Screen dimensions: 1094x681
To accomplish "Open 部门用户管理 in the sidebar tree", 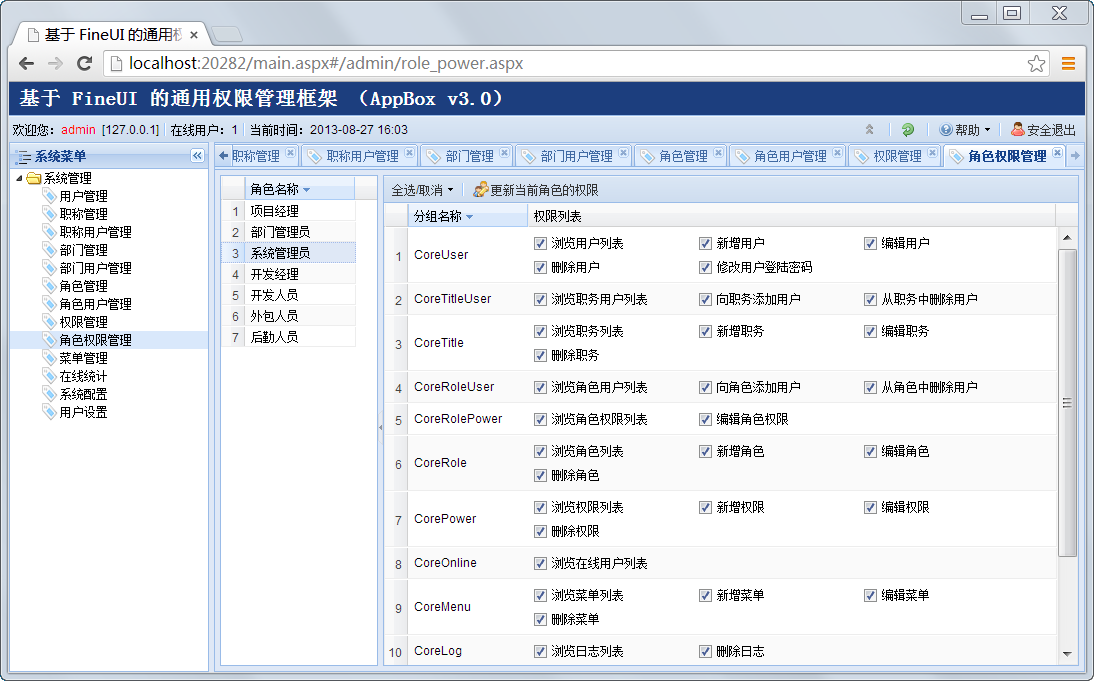I will [x=96, y=268].
